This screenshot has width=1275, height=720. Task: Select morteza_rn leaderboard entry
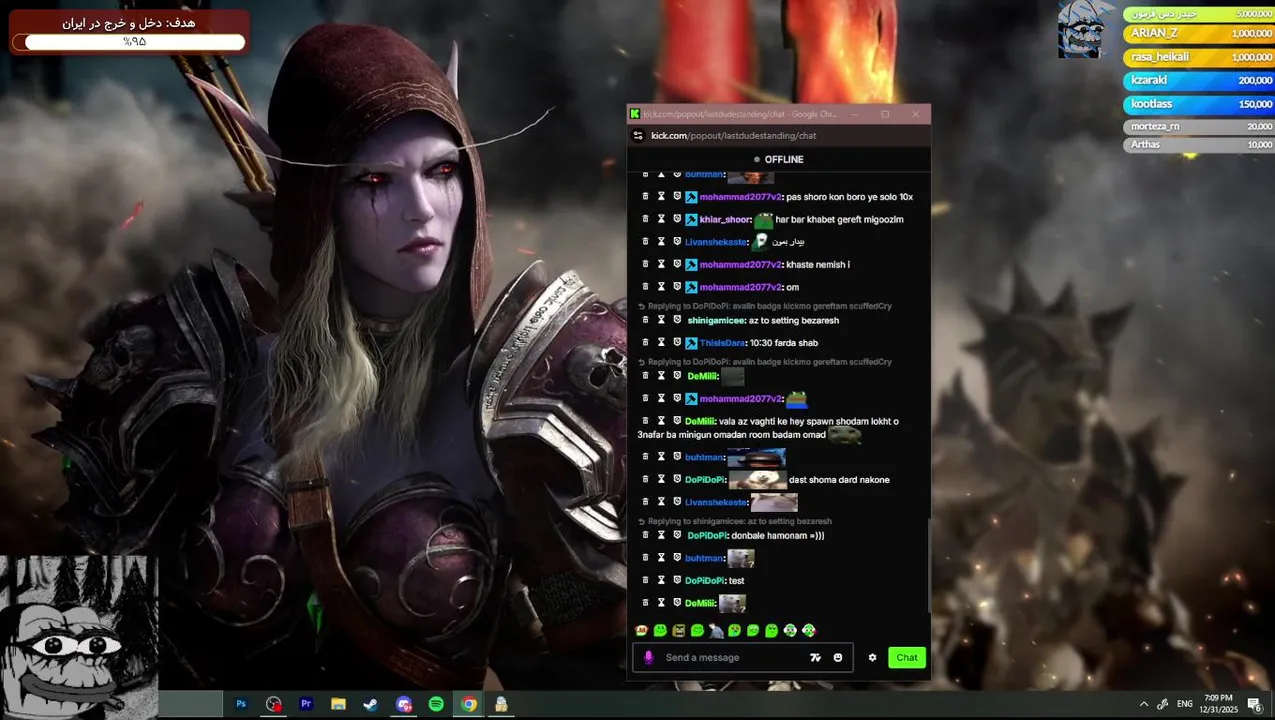click(x=1199, y=126)
